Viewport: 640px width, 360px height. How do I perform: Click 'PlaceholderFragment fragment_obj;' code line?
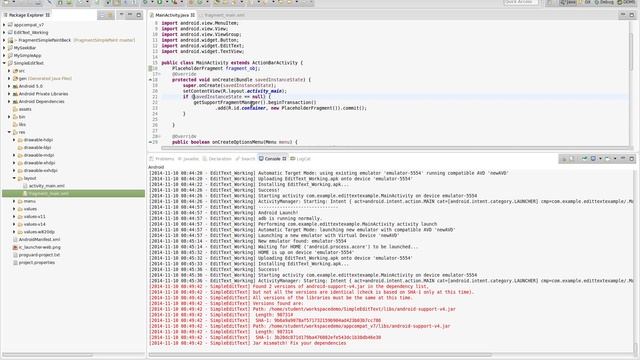[x=216, y=69]
